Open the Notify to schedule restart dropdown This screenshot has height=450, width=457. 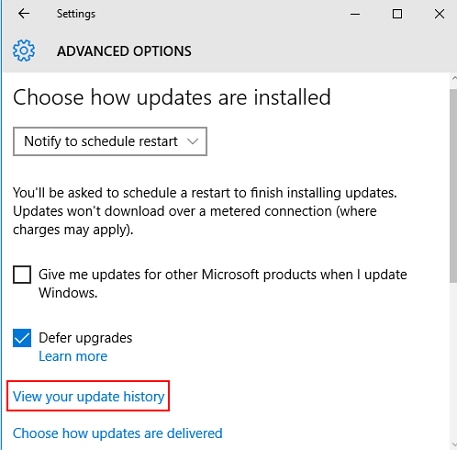(x=110, y=141)
